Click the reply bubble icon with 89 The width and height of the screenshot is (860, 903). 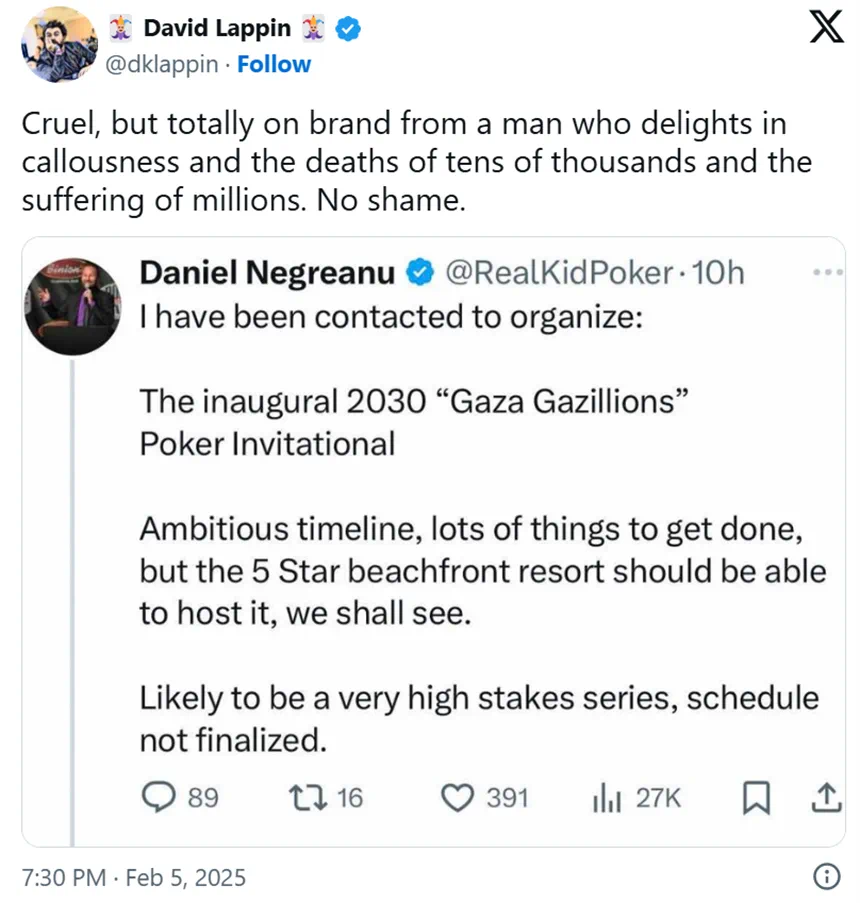158,797
